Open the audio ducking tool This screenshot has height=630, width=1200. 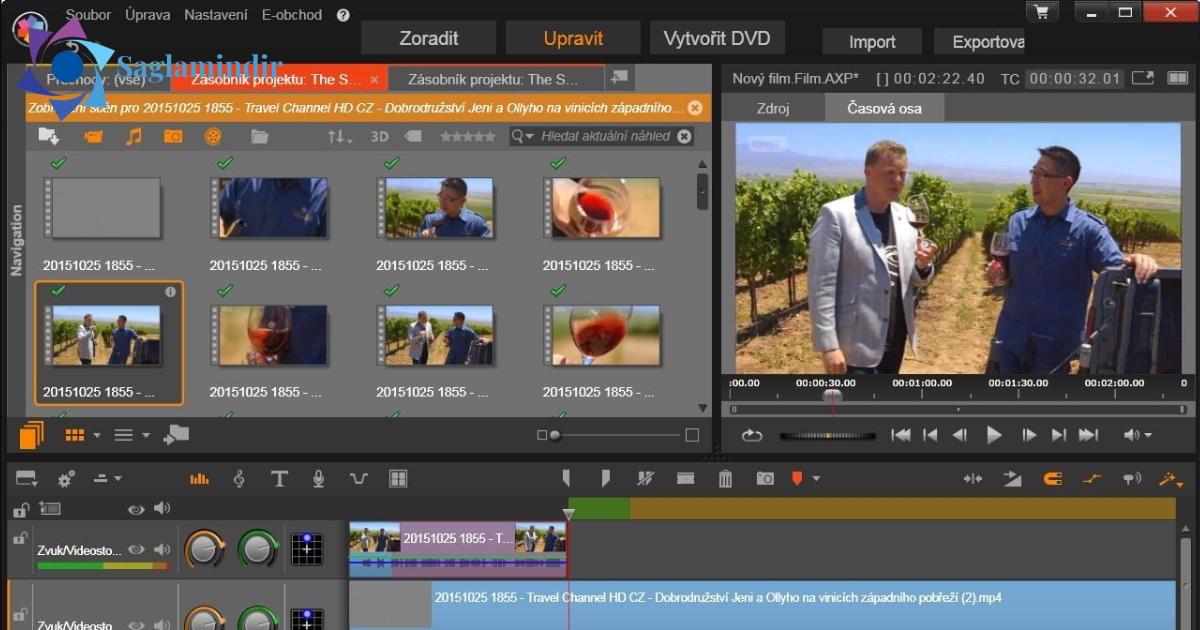coord(358,479)
